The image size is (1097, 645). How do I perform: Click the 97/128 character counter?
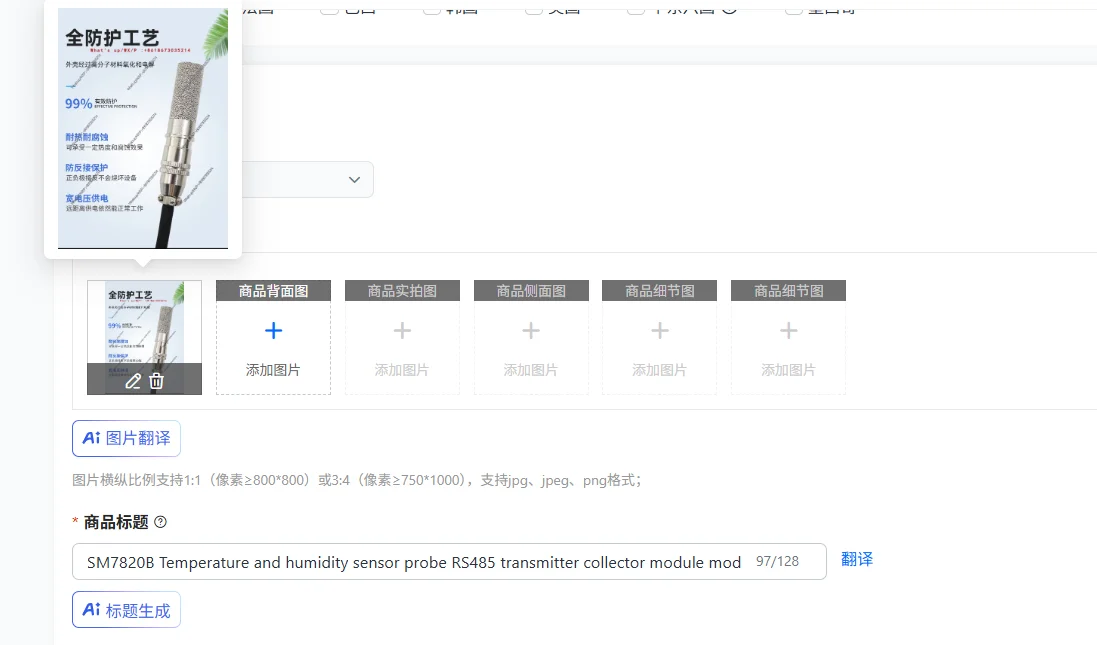click(777, 562)
